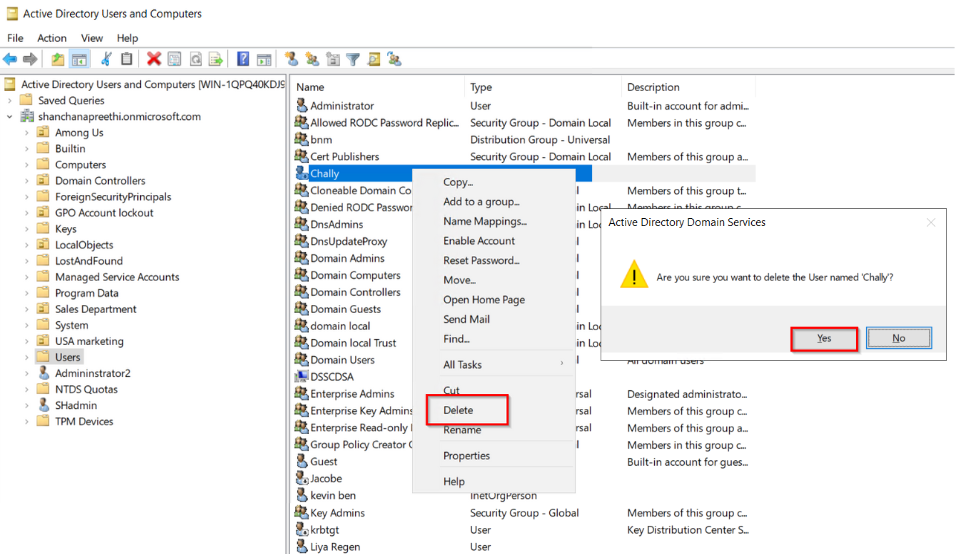Image resolution: width=956 pixels, height=554 pixels.
Task: Expand the Sales Department node
Action: point(26,309)
